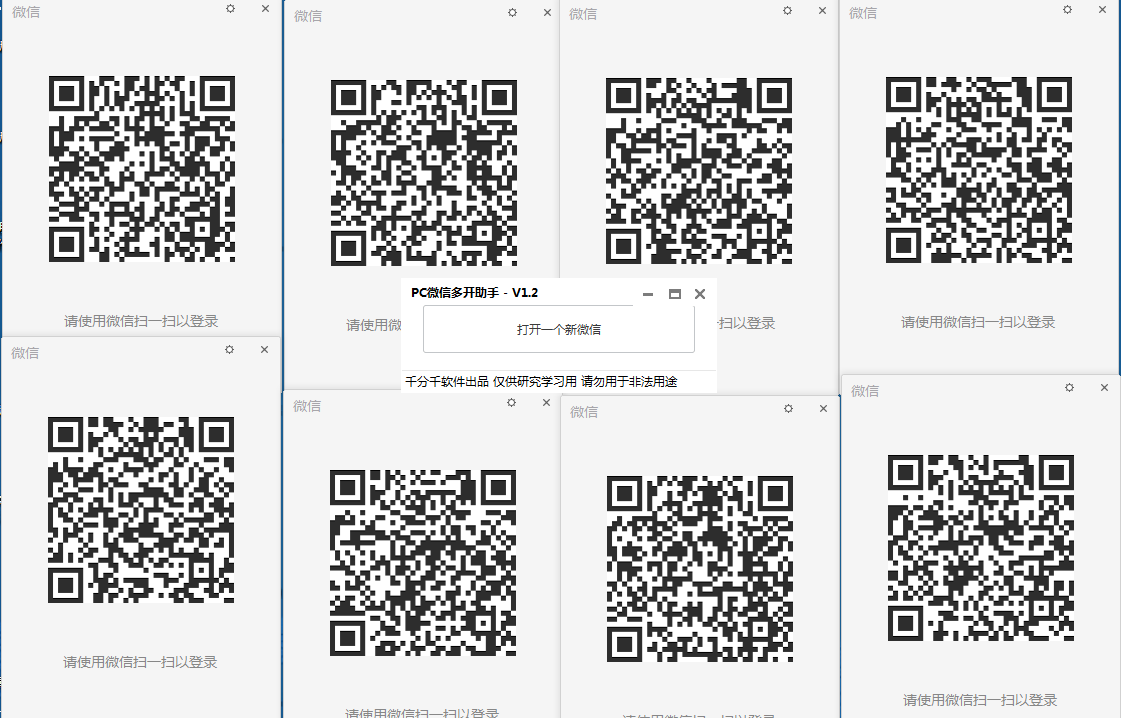Screen dimensions: 1121x718
Task: Click the QR code in top-row second 微信 window
Action: [423, 172]
